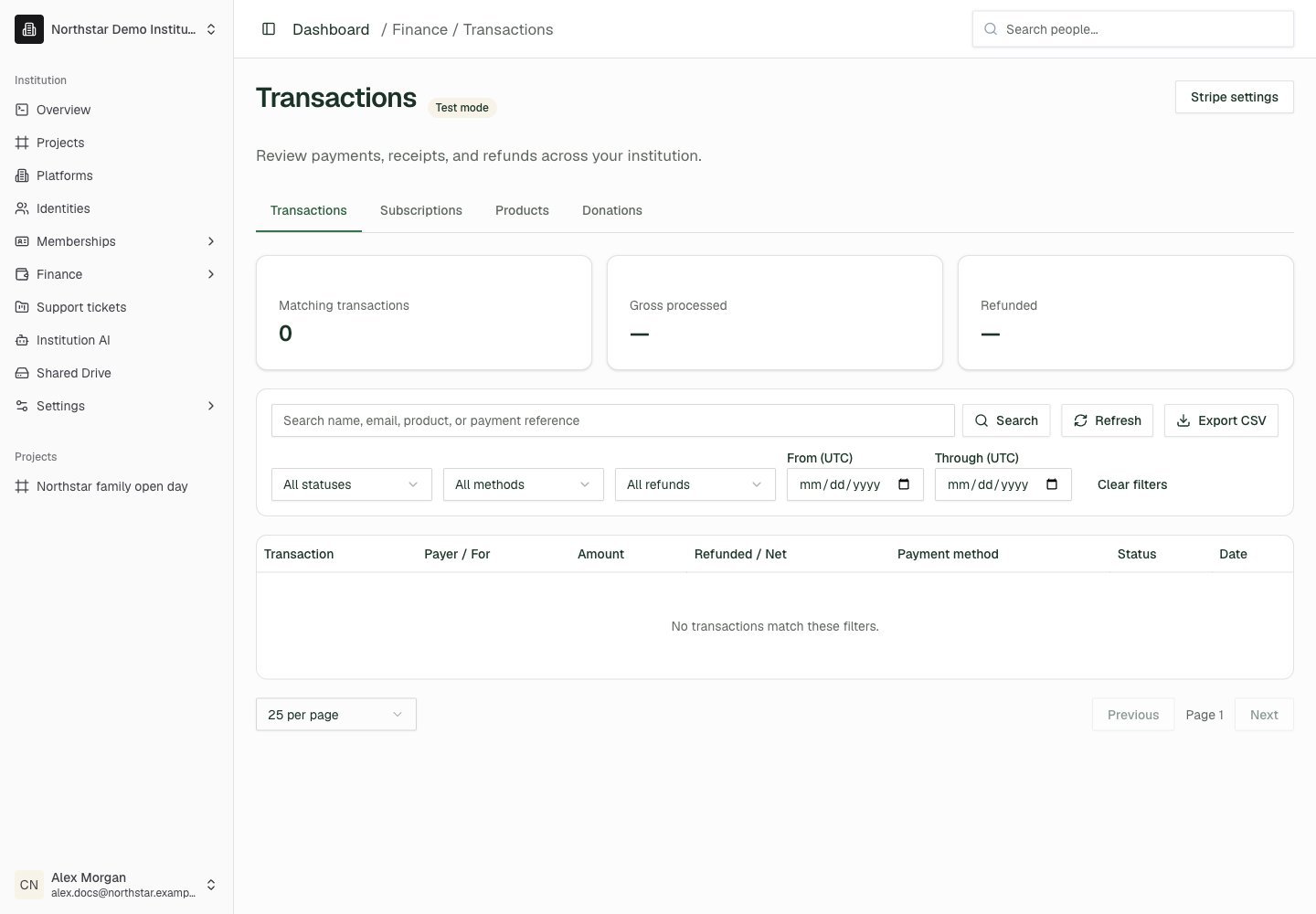Image resolution: width=1316 pixels, height=914 pixels.
Task: Open the All statuses dropdown
Action: pos(352,484)
